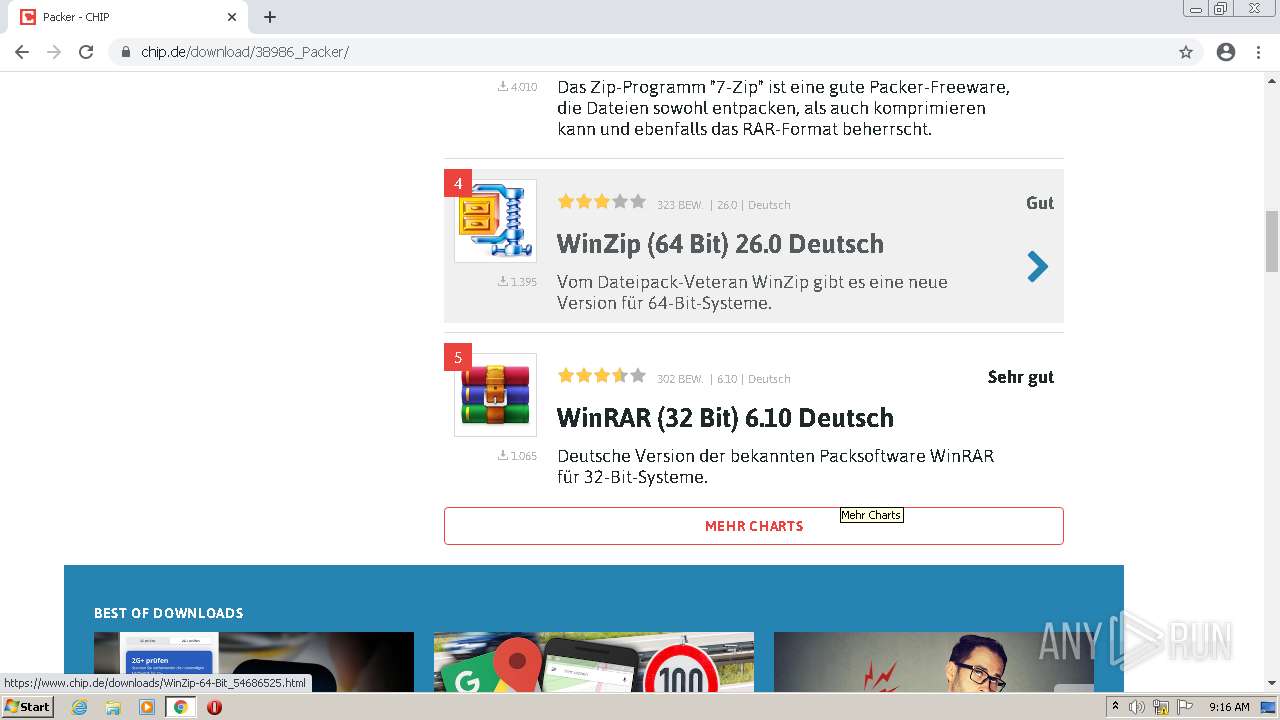Click WinRAR description 'Deutsche Version der bekannten'

click(x=775, y=466)
